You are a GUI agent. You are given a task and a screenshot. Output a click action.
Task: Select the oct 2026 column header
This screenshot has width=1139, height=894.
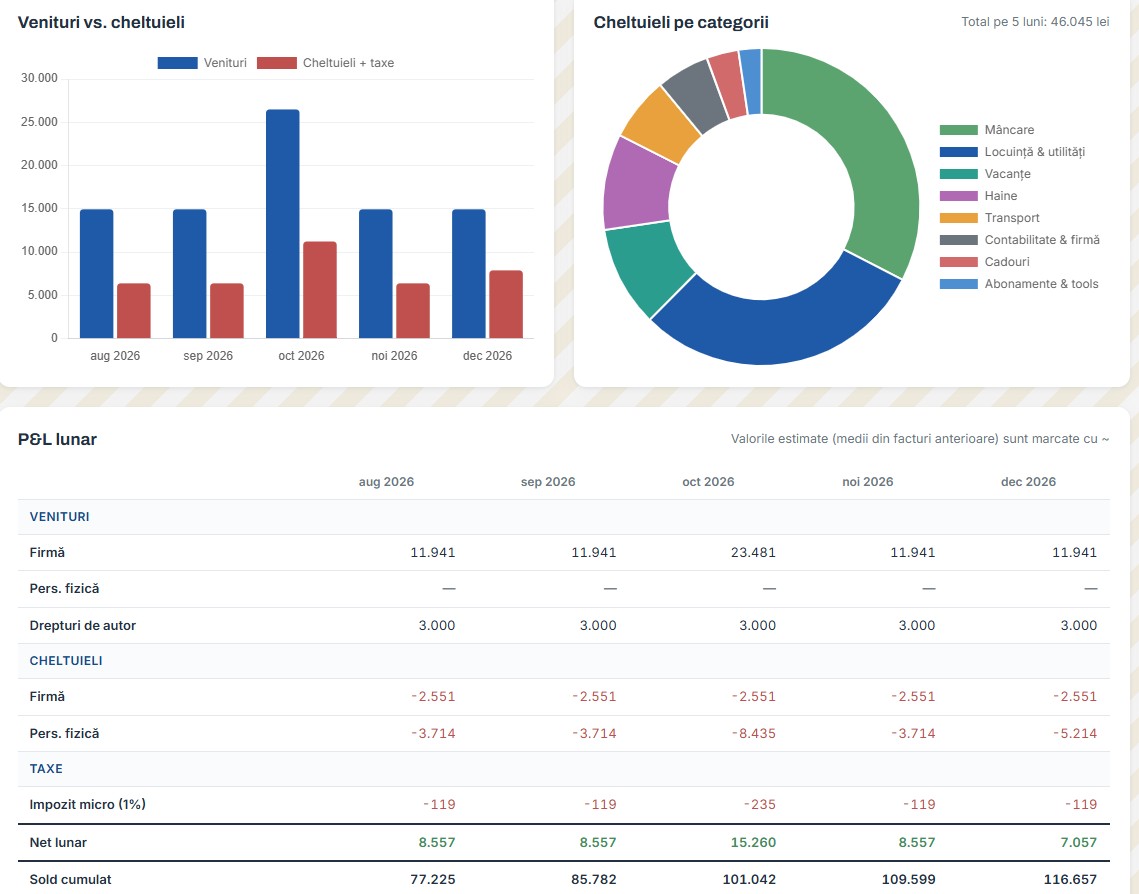[x=708, y=481]
